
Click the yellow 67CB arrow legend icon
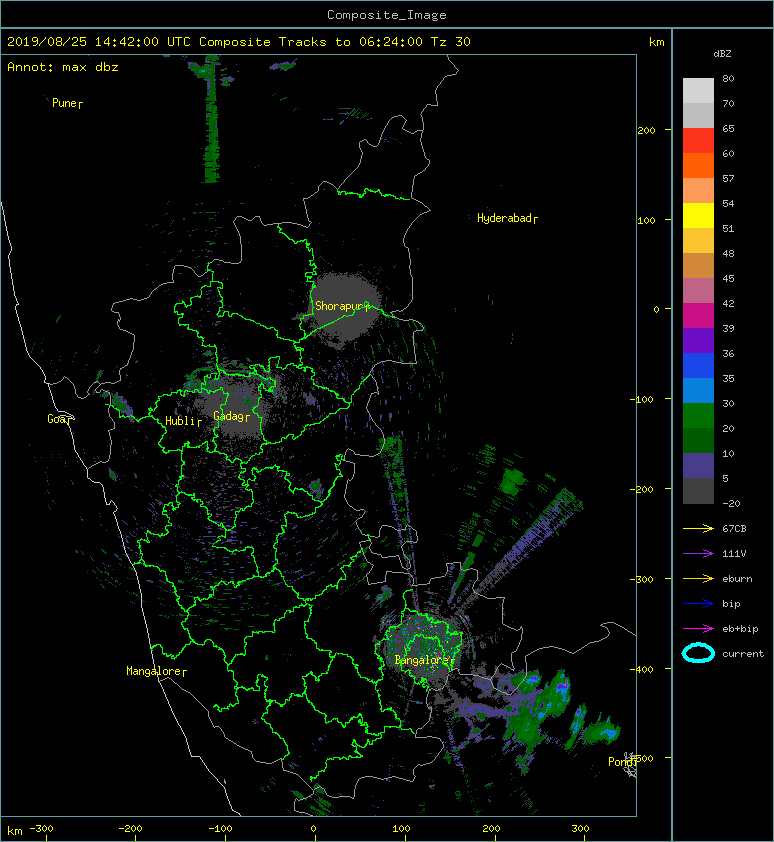(698, 528)
